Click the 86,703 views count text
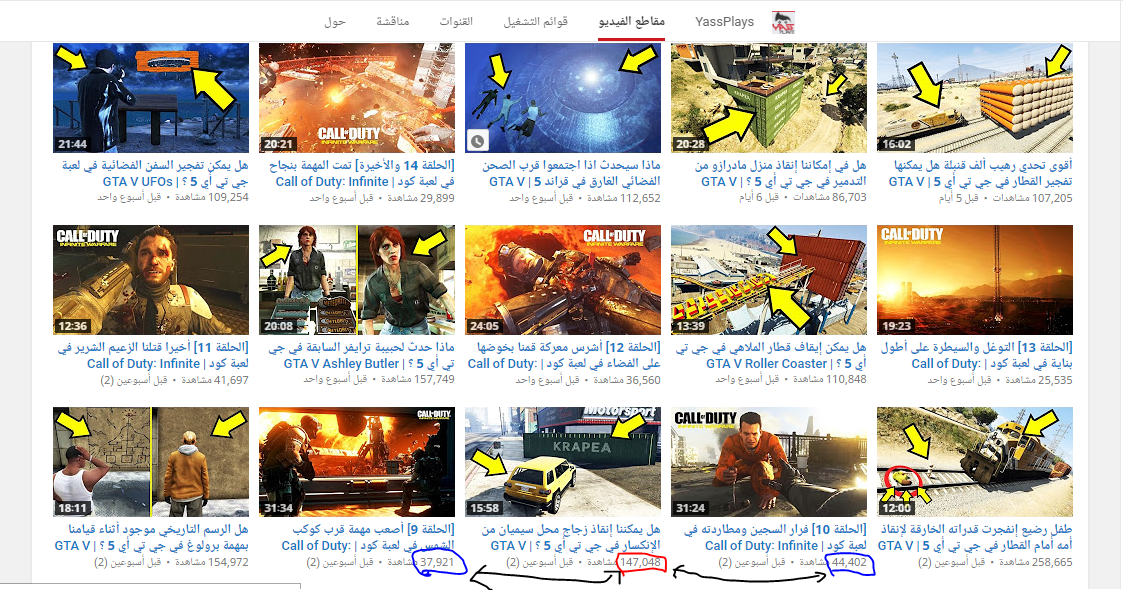The image size is (1123, 590). pos(830,197)
